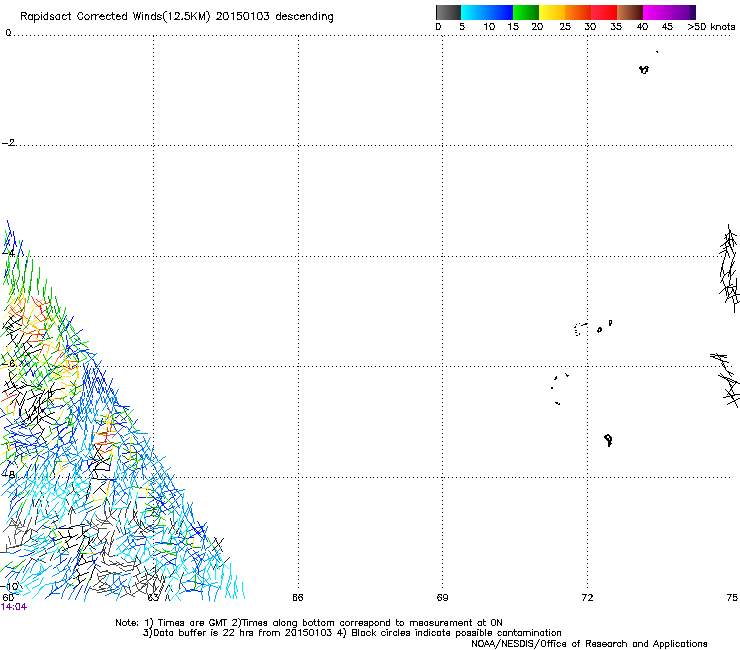Click the "25" legend label
Viewport: 740px width, 650px height.
[x=565, y=27]
